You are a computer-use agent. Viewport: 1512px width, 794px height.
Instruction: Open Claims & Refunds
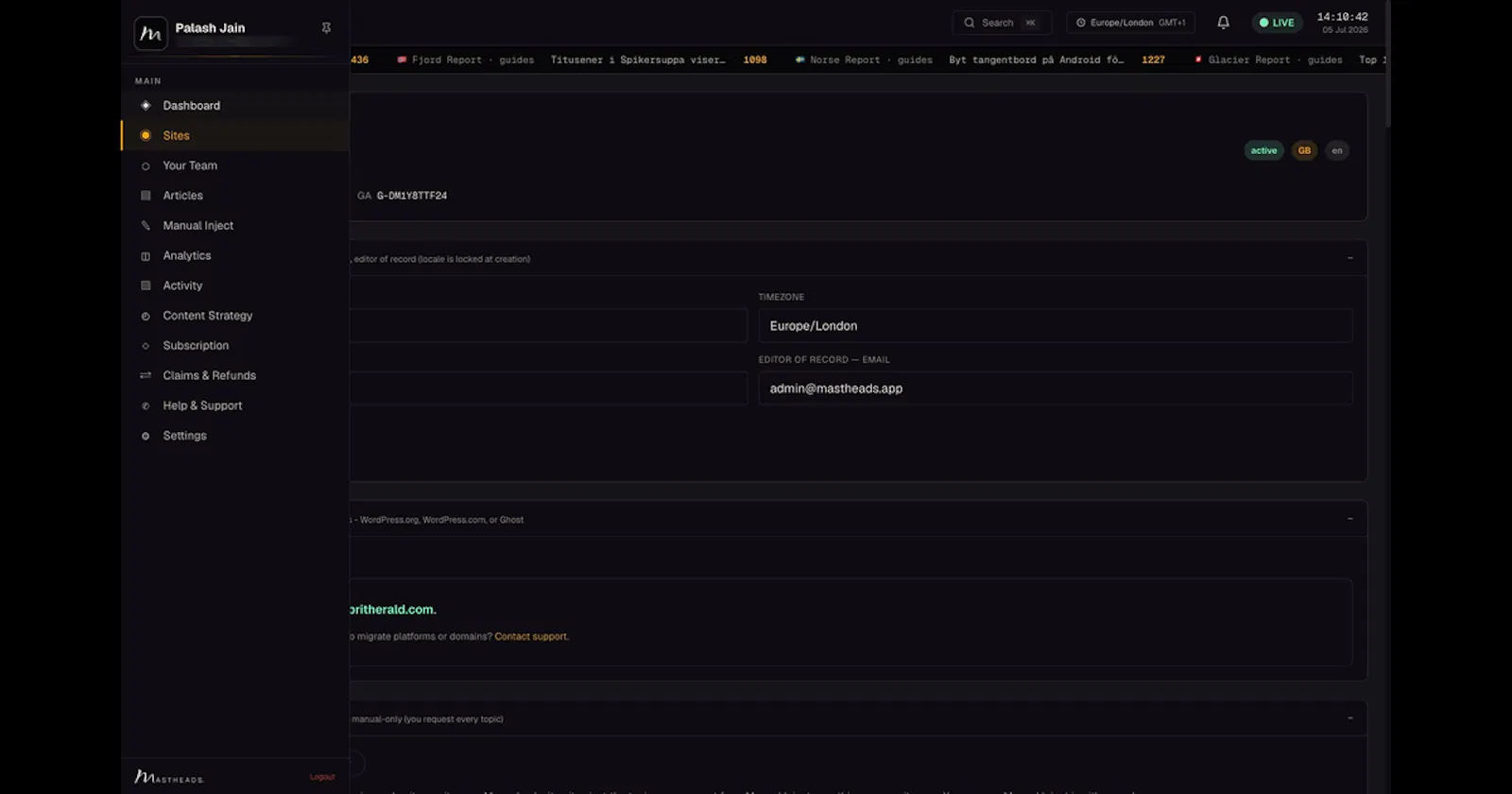coord(235,375)
